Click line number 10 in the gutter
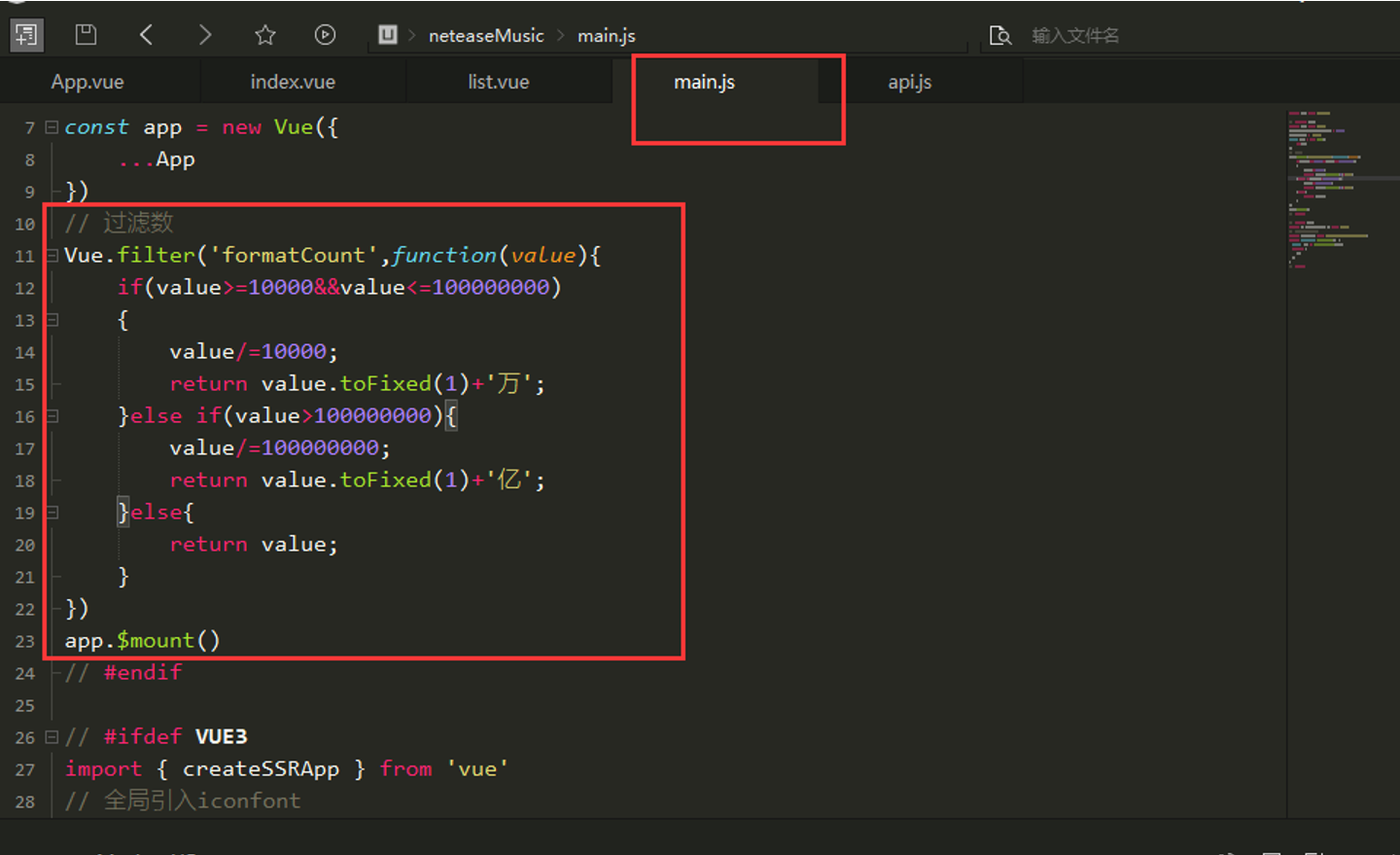Viewport: 1400px width, 855px height. tap(24, 225)
